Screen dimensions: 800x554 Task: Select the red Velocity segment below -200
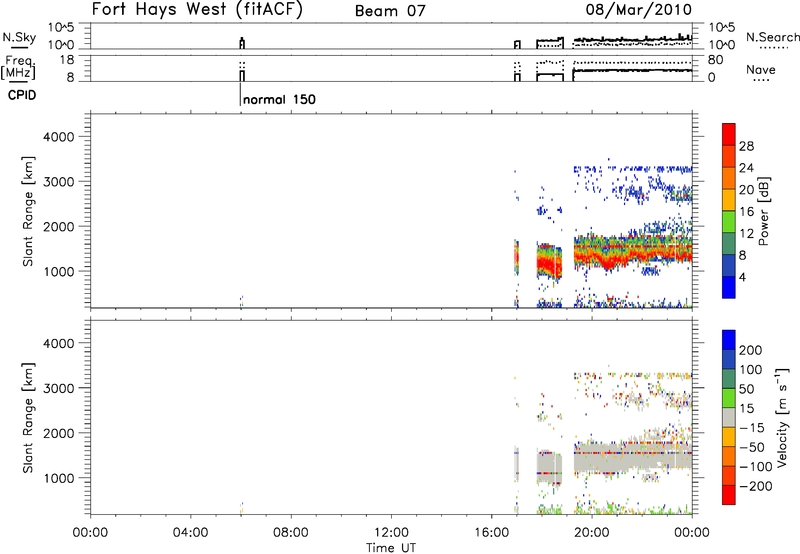tap(729, 495)
